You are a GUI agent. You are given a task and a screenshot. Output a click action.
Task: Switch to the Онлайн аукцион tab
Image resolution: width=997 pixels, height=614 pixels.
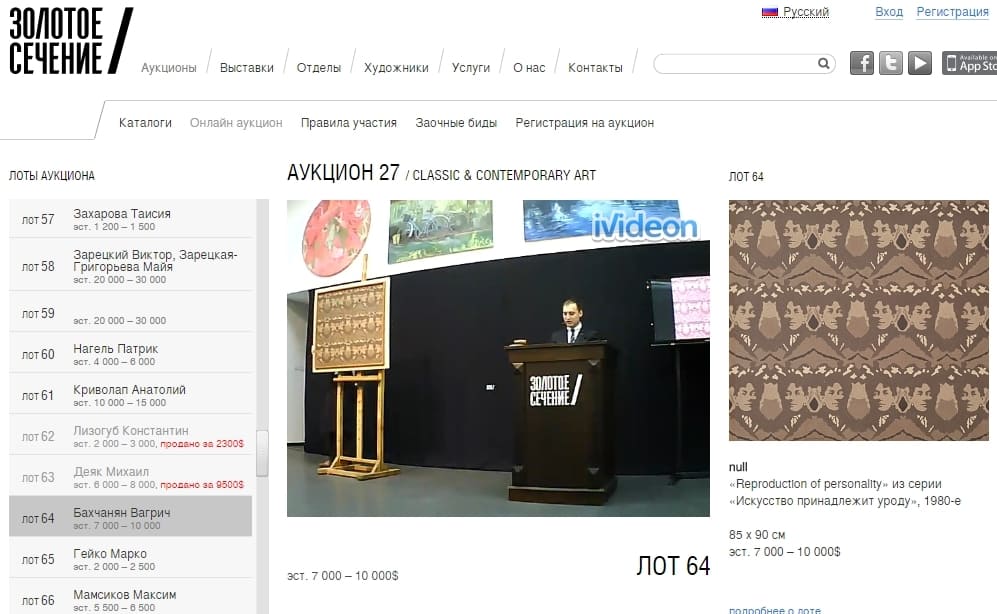[236, 123]
